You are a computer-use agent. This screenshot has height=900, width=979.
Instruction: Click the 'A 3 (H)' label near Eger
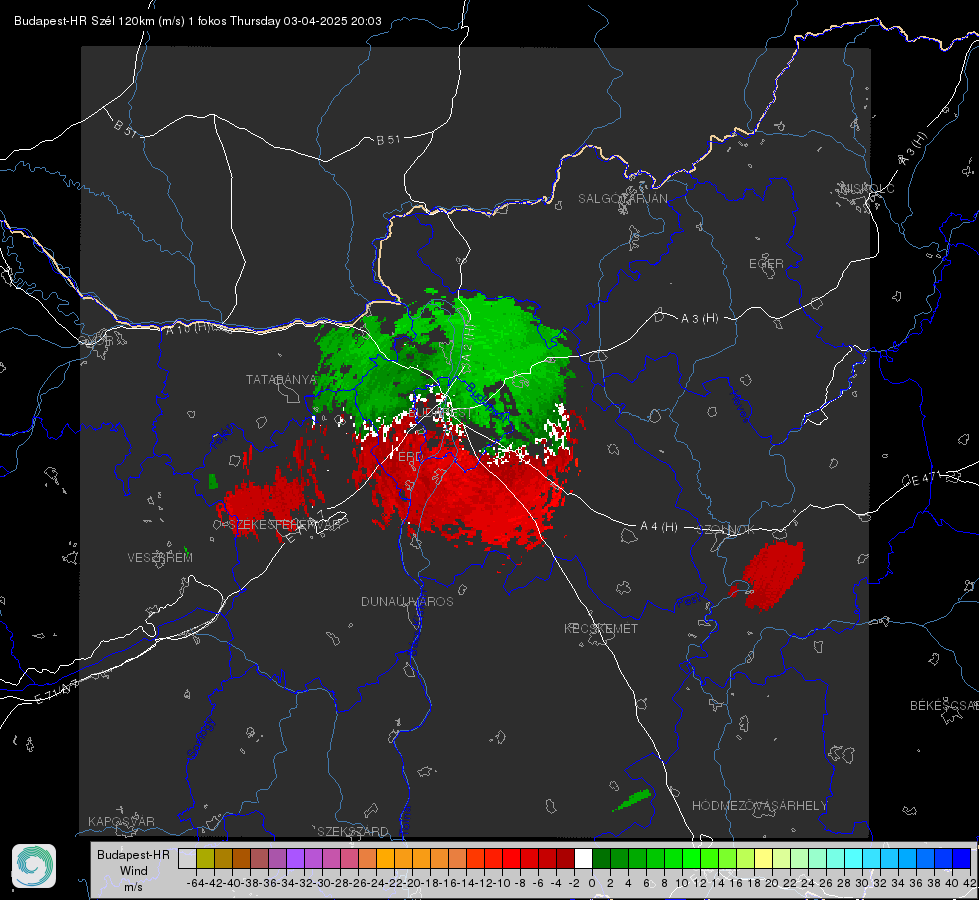coord(699,319)
